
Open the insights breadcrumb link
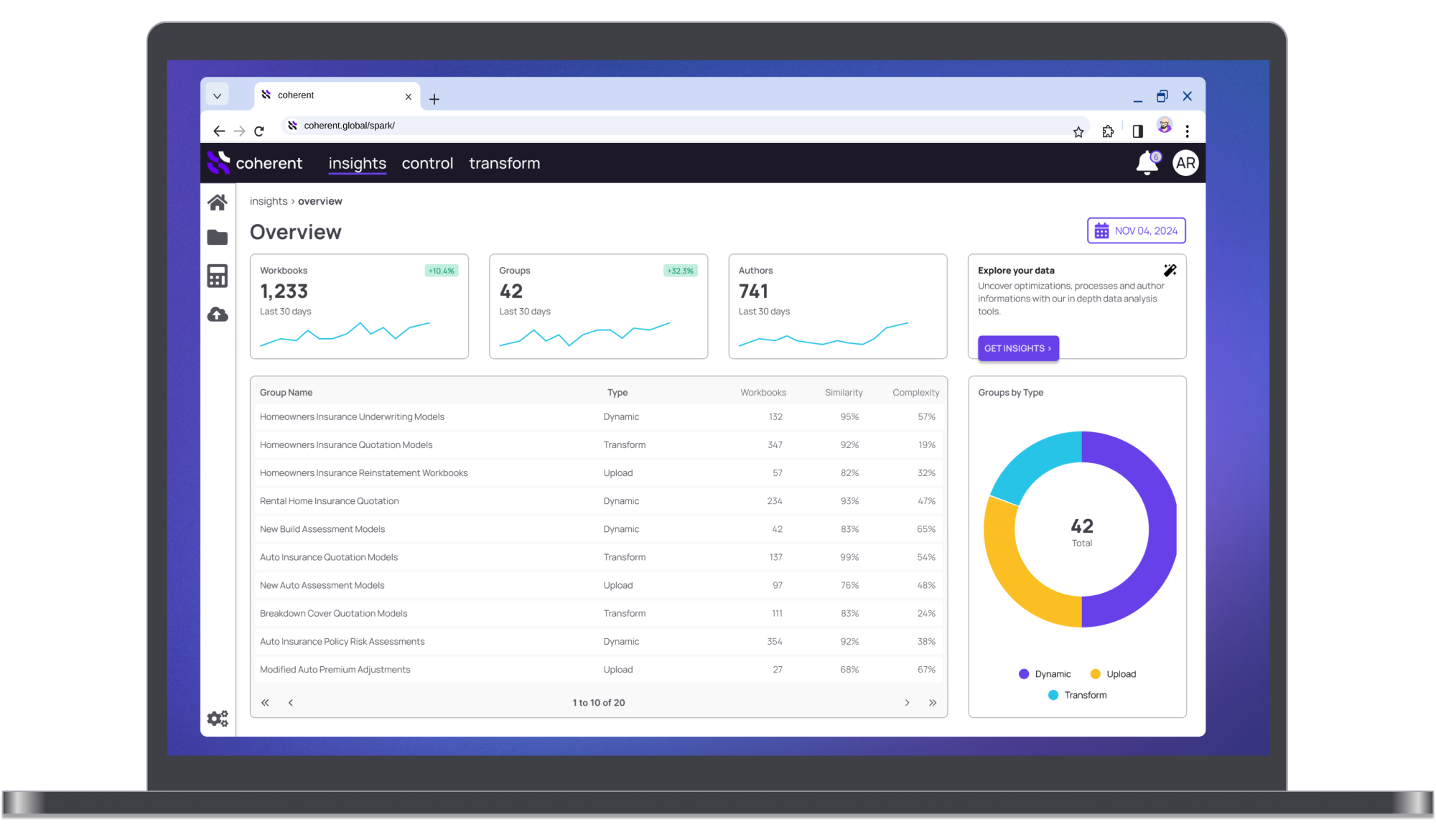[x=268, y=201]
